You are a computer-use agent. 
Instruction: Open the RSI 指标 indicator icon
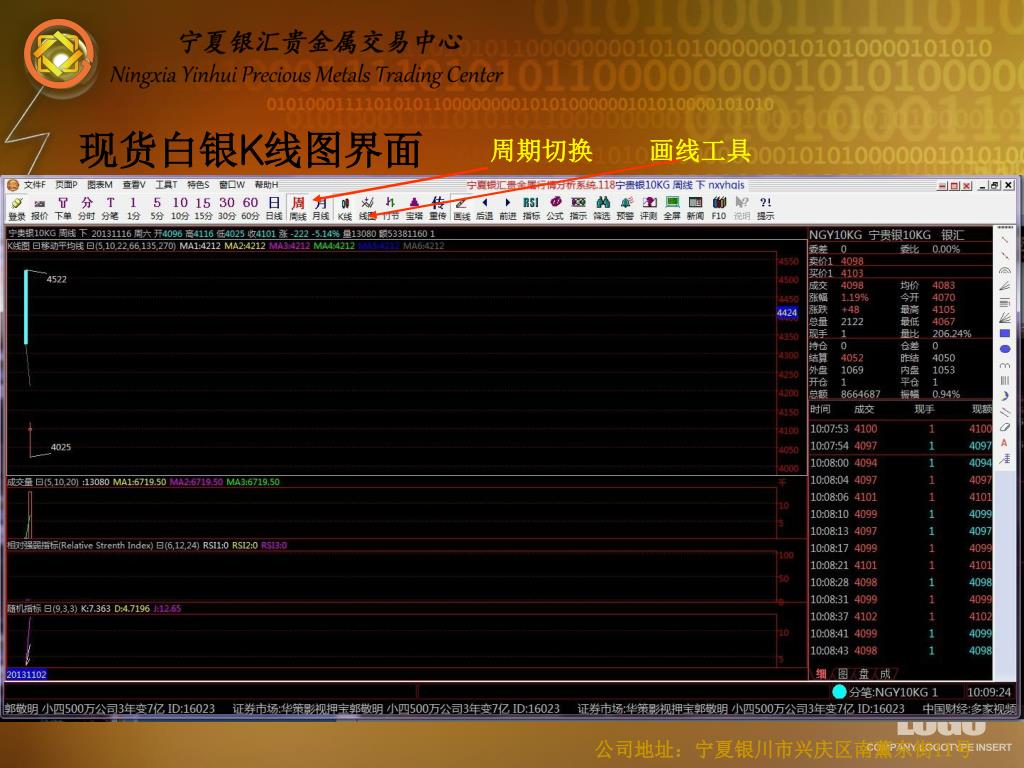531,208
